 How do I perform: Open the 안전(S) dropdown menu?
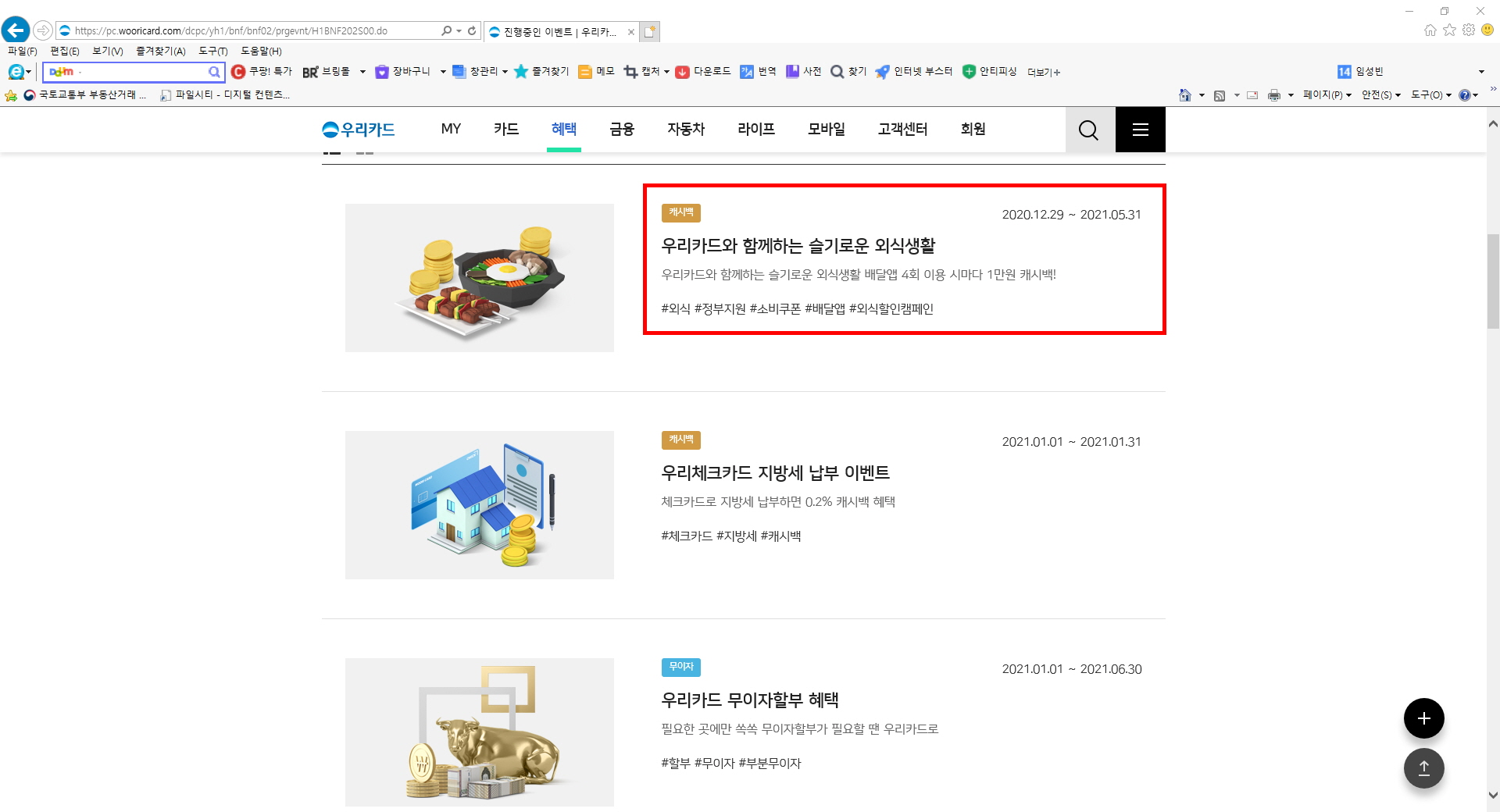(x=1380, y=95)
